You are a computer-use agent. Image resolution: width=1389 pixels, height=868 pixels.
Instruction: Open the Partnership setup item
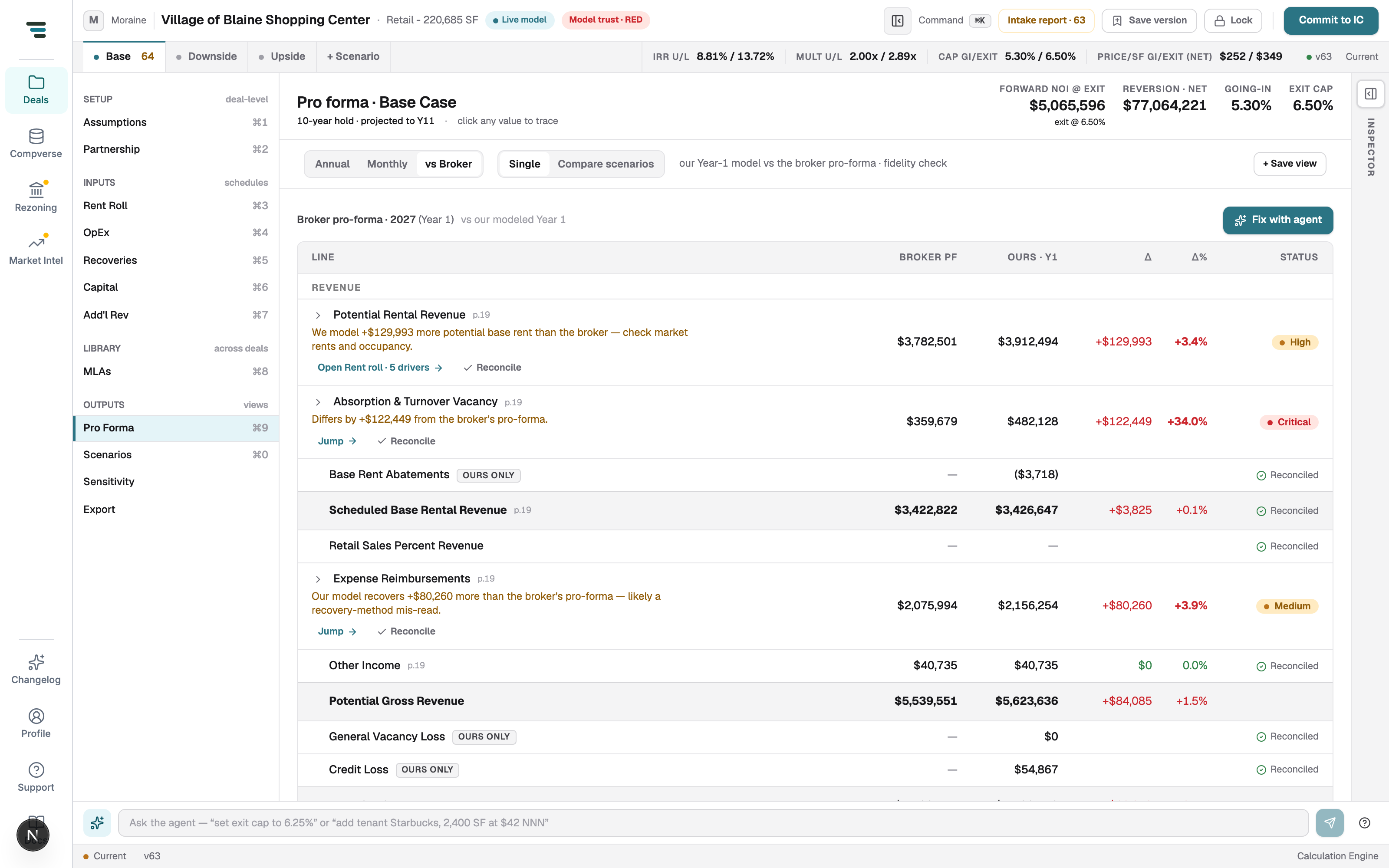(176, 149)
